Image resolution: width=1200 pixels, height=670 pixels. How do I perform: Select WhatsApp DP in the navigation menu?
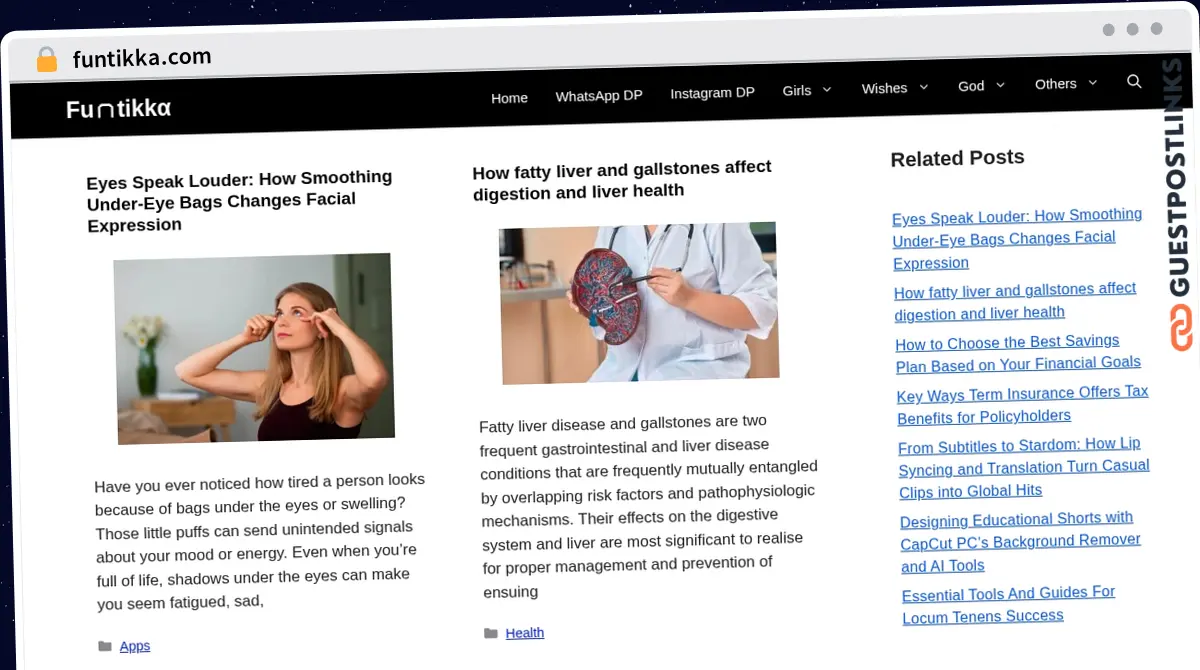(x=598, y=95)
